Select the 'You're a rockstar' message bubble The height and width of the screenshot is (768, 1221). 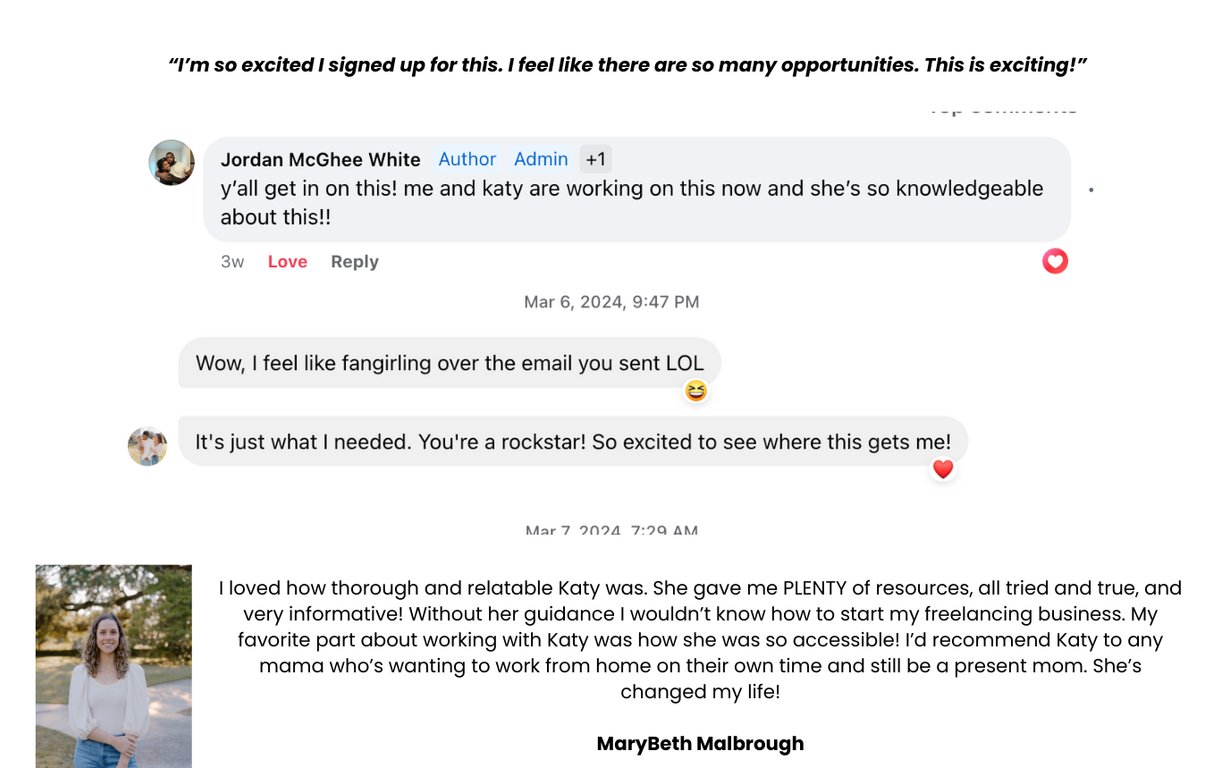pos(573,441)
